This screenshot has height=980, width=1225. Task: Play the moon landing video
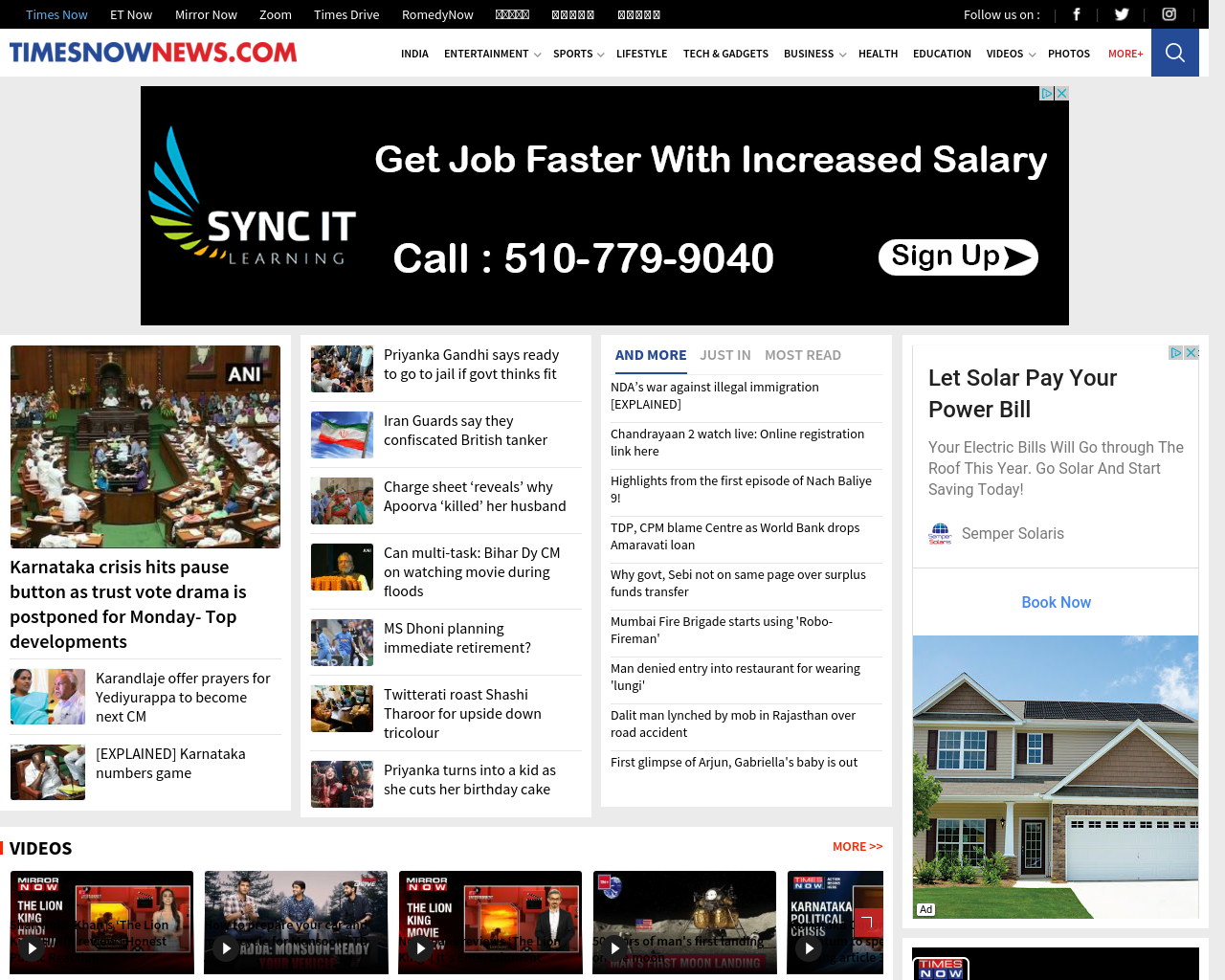615,948
